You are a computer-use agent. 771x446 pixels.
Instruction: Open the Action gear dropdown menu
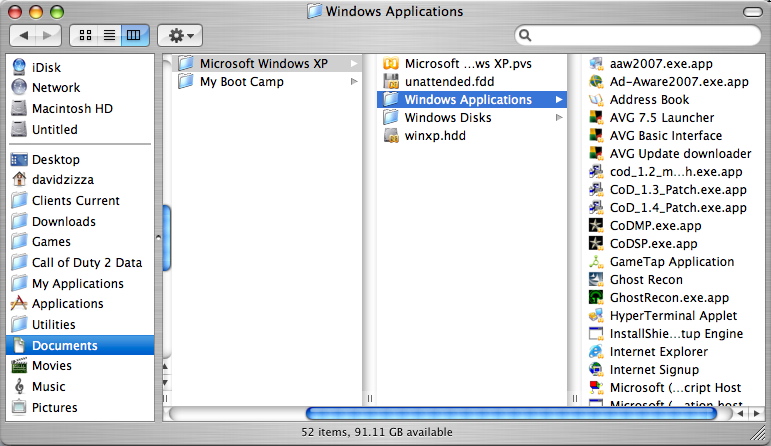(x=180, y=35)
